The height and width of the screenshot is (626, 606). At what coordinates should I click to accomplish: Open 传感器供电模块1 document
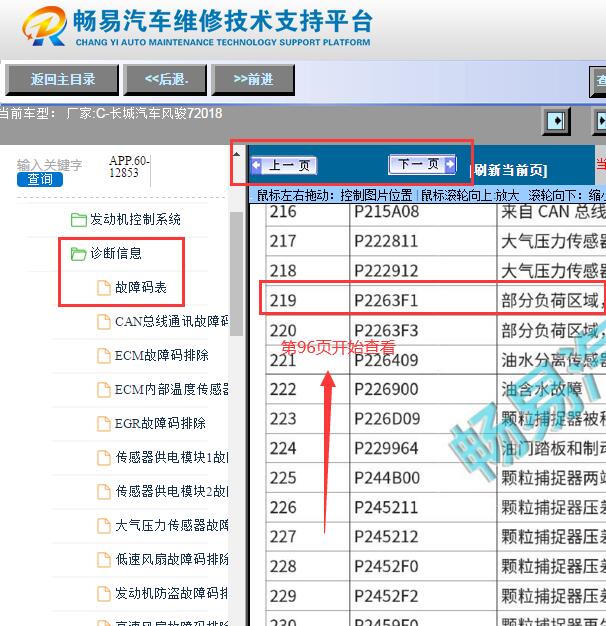point(172,457)
